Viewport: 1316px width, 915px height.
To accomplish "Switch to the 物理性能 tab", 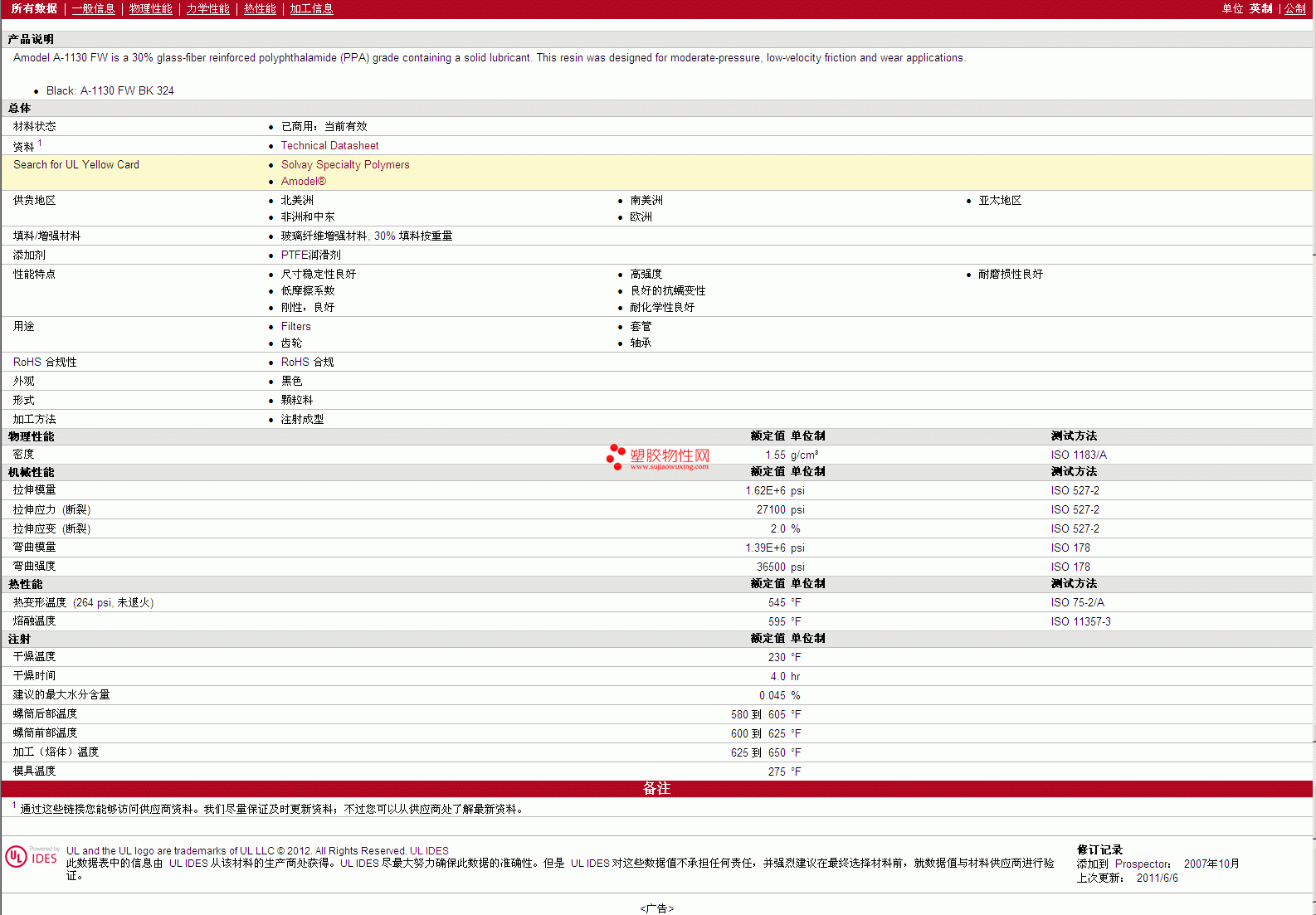I will click(x=150, y=9).
